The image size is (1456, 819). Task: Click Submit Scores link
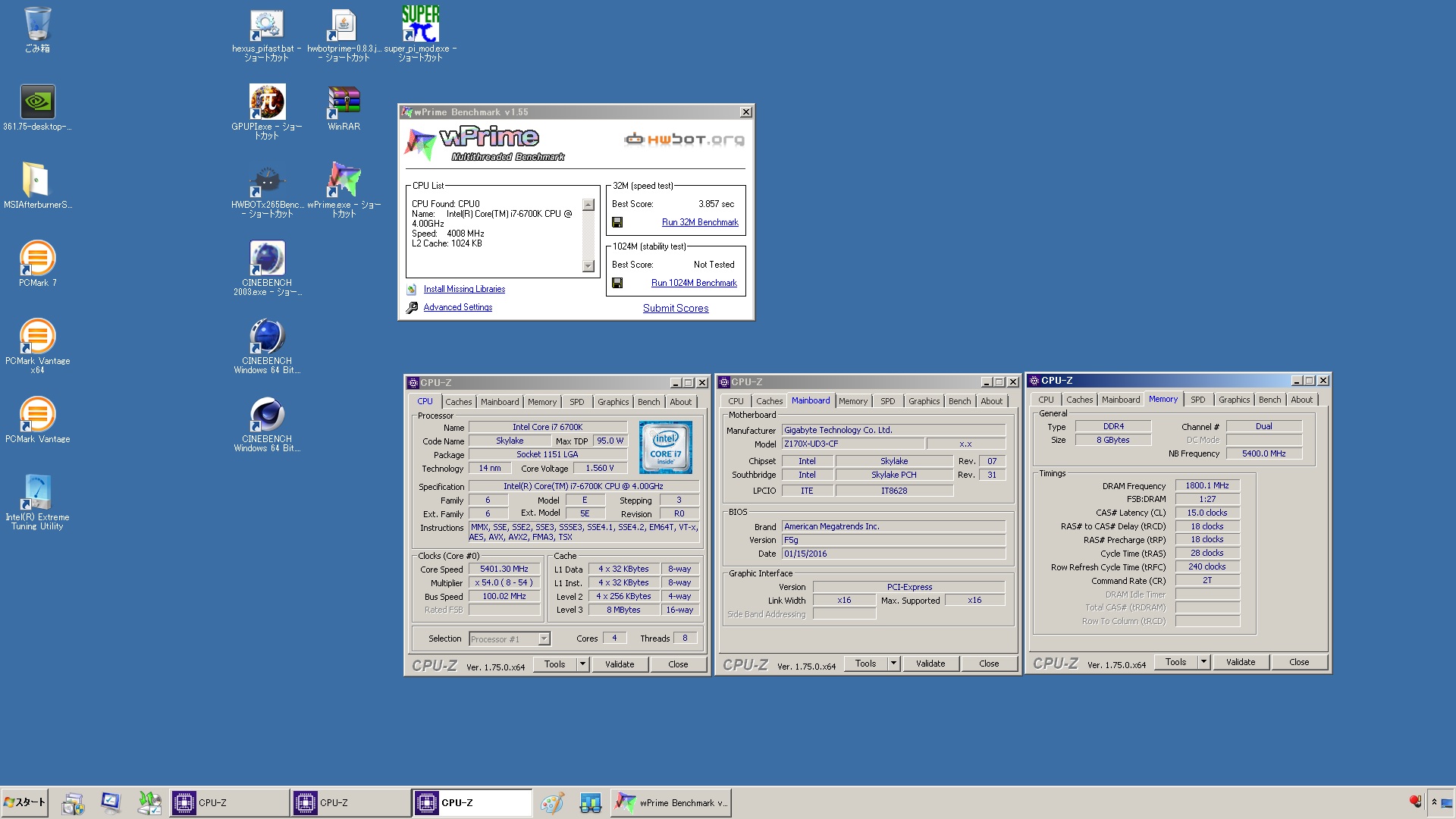676,309
